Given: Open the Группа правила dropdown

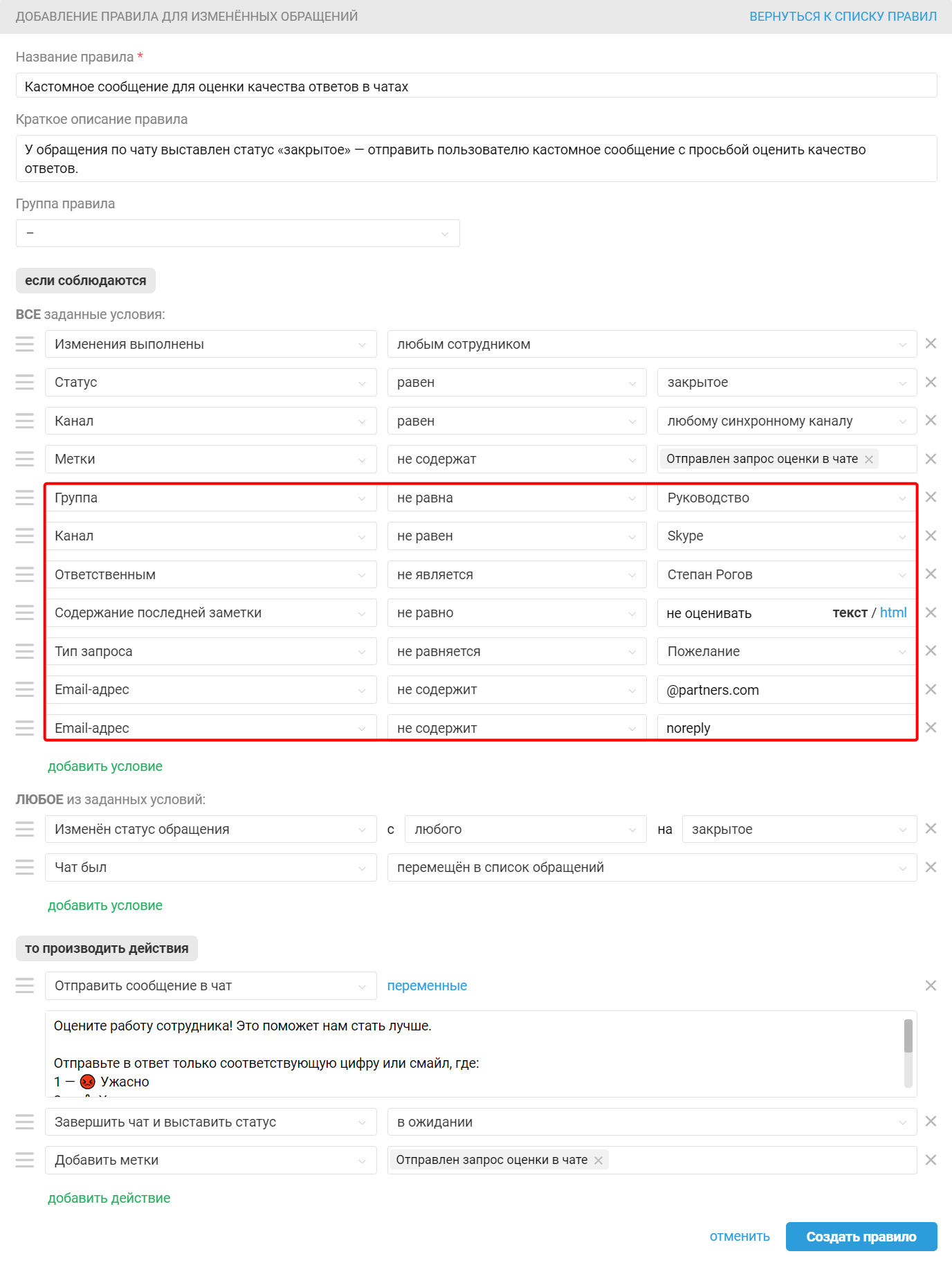Looking at the screenshot, I should (237, 233).
